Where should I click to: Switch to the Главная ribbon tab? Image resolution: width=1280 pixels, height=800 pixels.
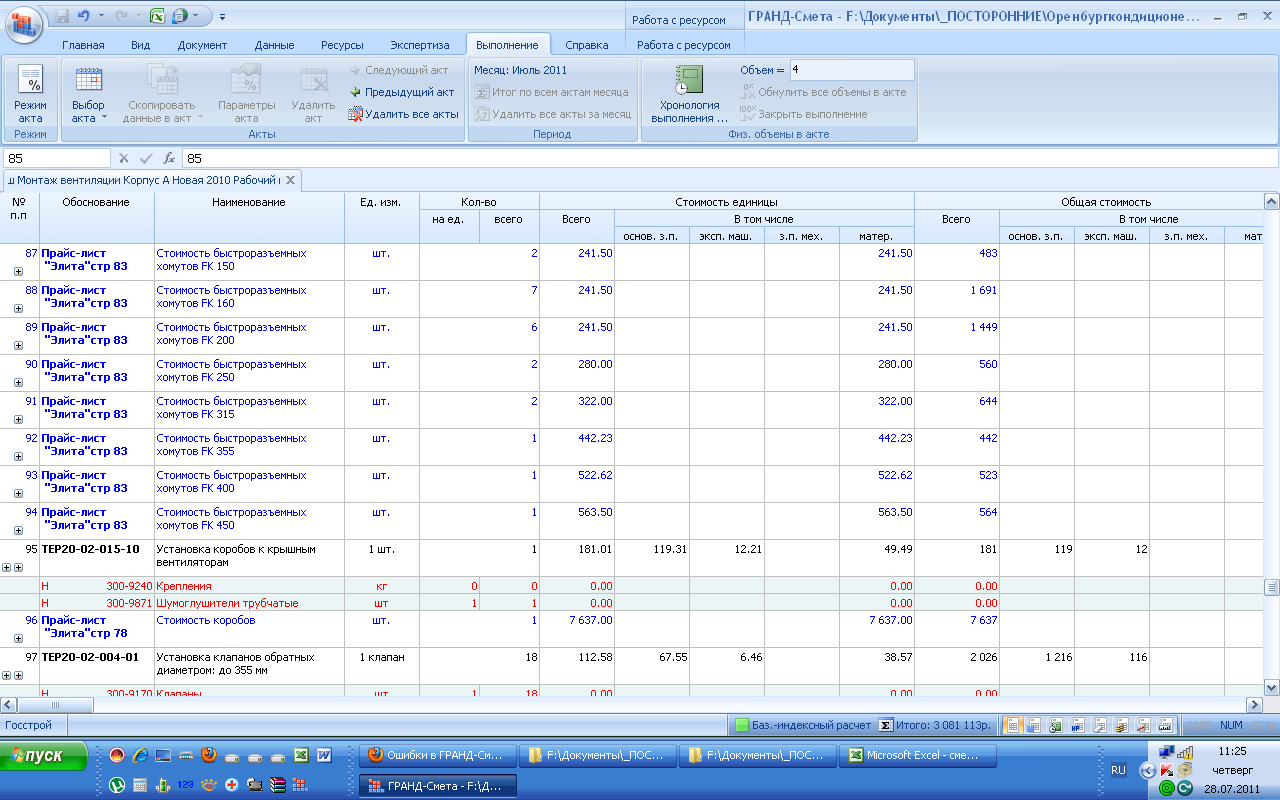pos(83,45)
